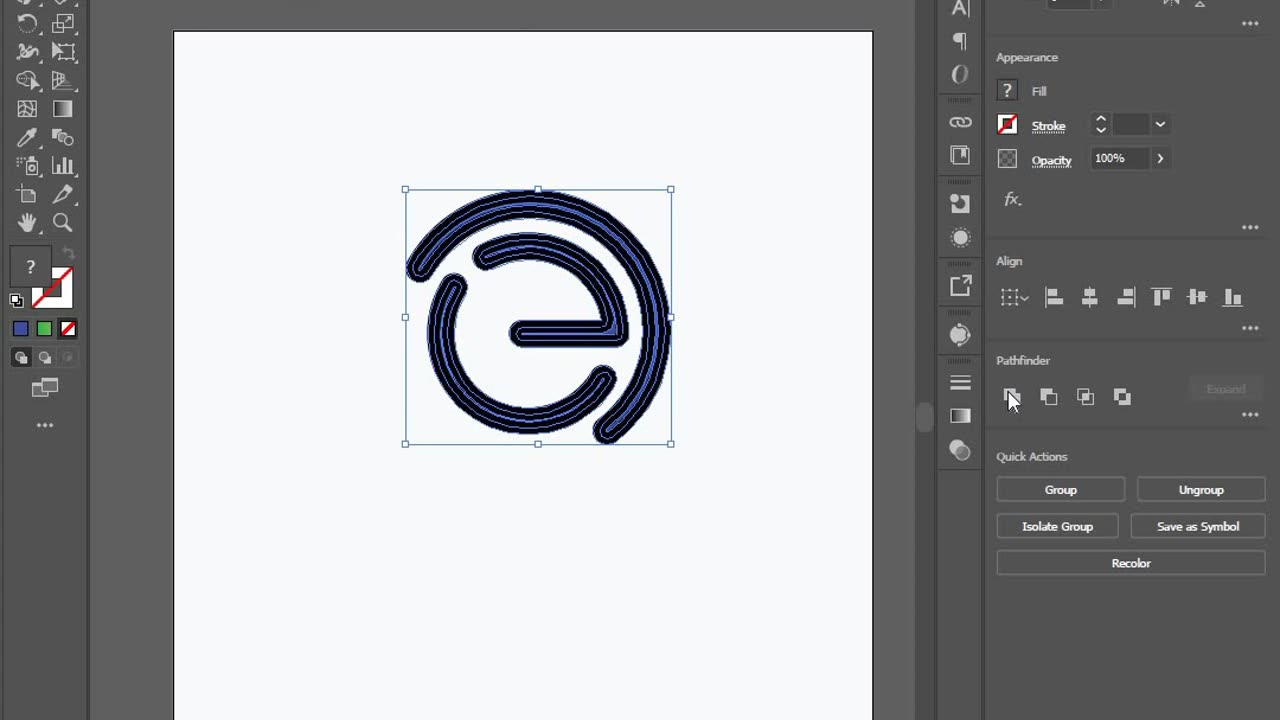1280x720 pixels.
Task: Select the Scale tool
Action: click(63, 23)
